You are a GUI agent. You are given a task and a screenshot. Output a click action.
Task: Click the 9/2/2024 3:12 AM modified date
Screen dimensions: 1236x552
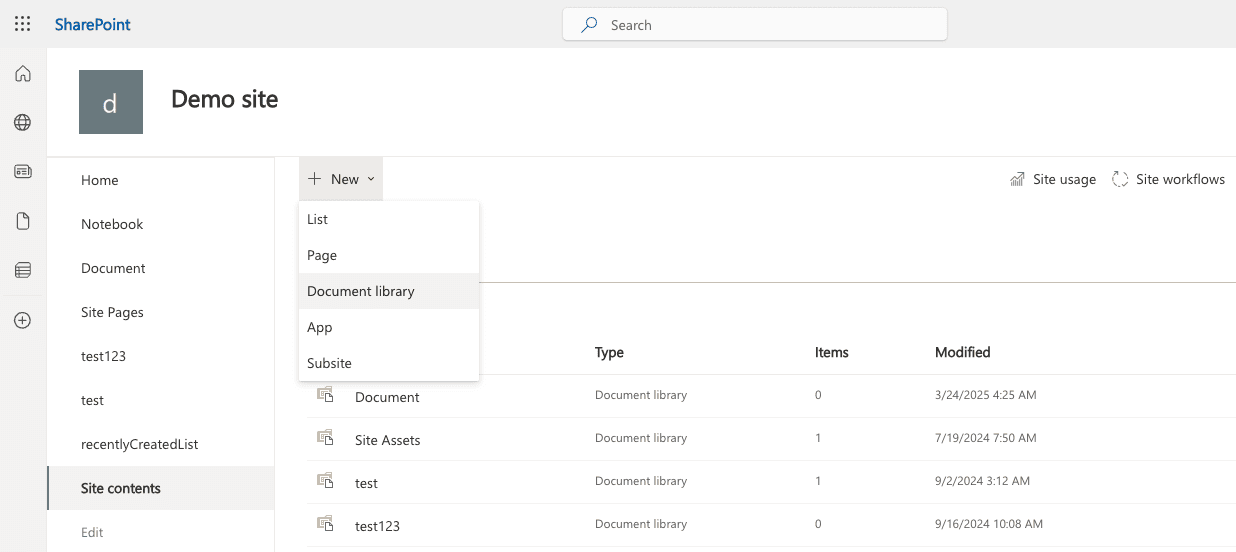coord(982,481)
